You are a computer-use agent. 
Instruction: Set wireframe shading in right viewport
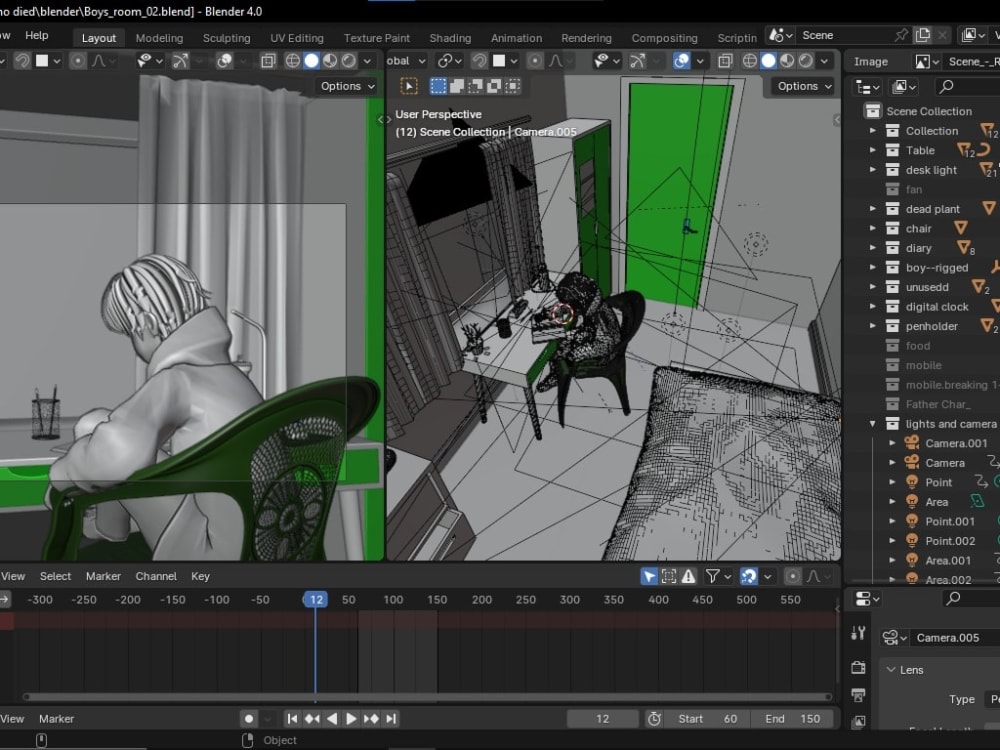750,61
